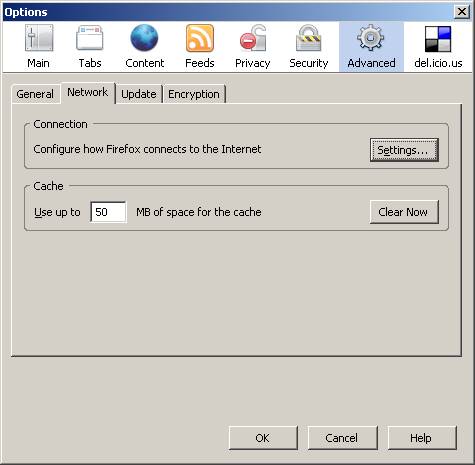Close the Options window

pyautogui.click(x=462, y=12)
